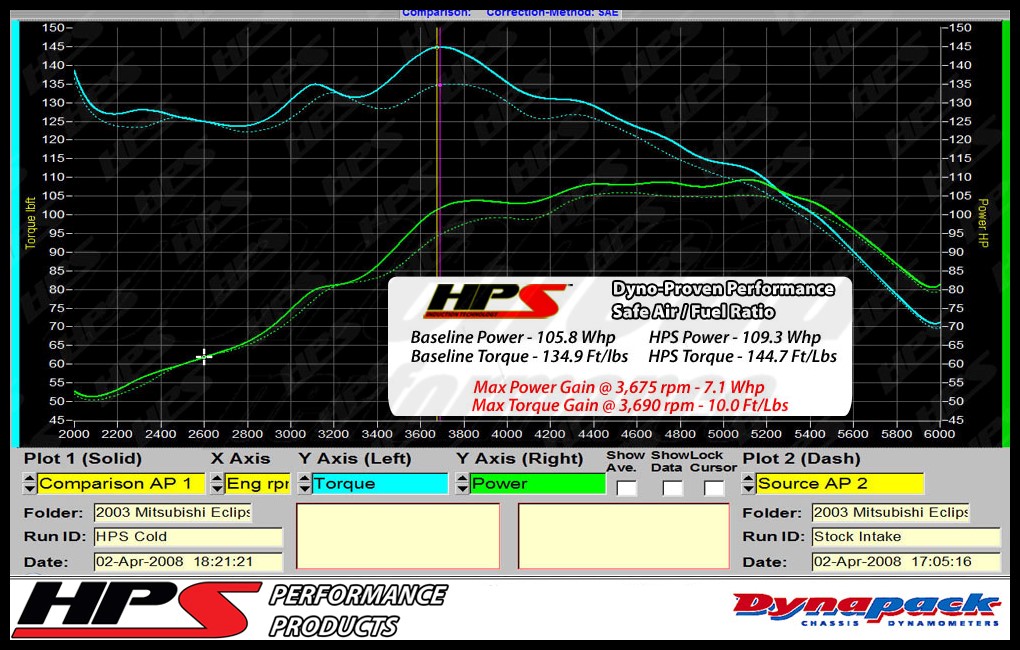The width and height of the screenshot is (1020, 650).
Task: Click the Plot 1 selector spinner arrows
Action: point(29,483)
